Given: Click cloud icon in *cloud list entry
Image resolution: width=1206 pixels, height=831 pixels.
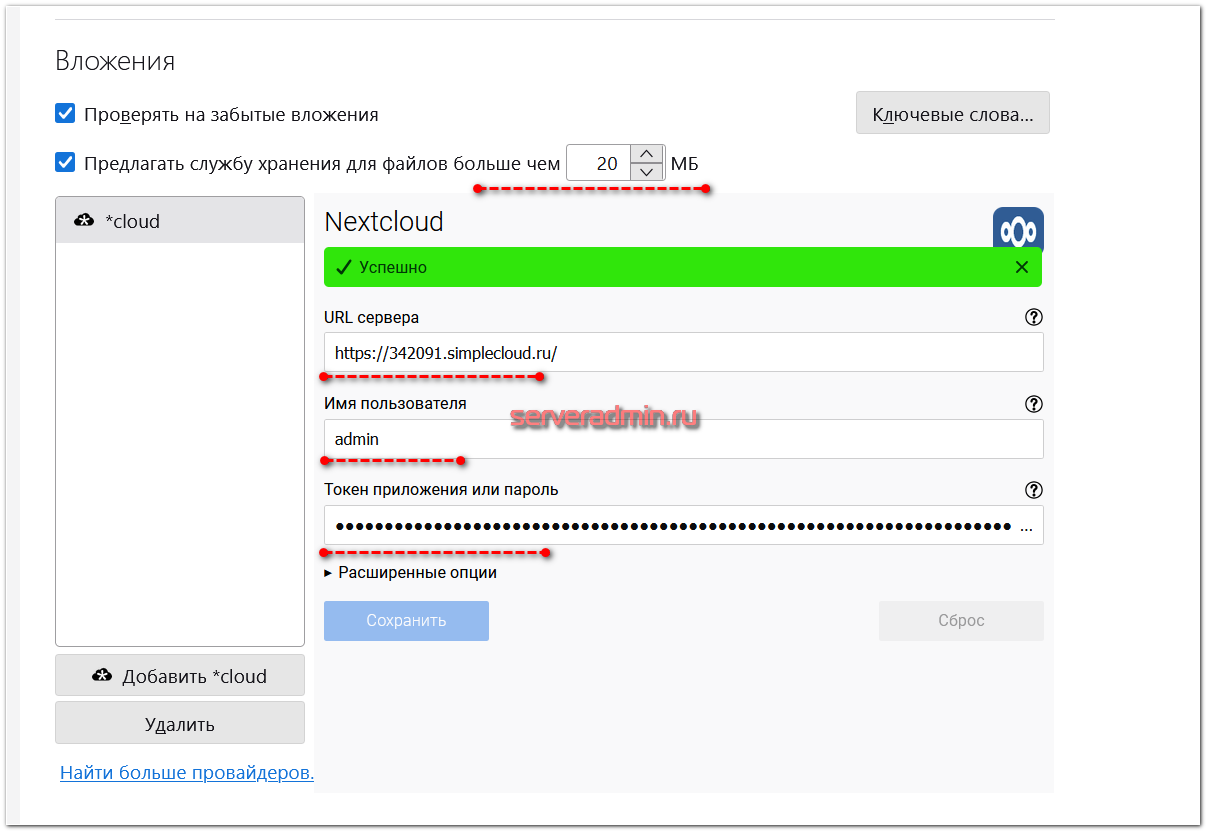Looking at the screenshot, I should [x=85, y=221].
